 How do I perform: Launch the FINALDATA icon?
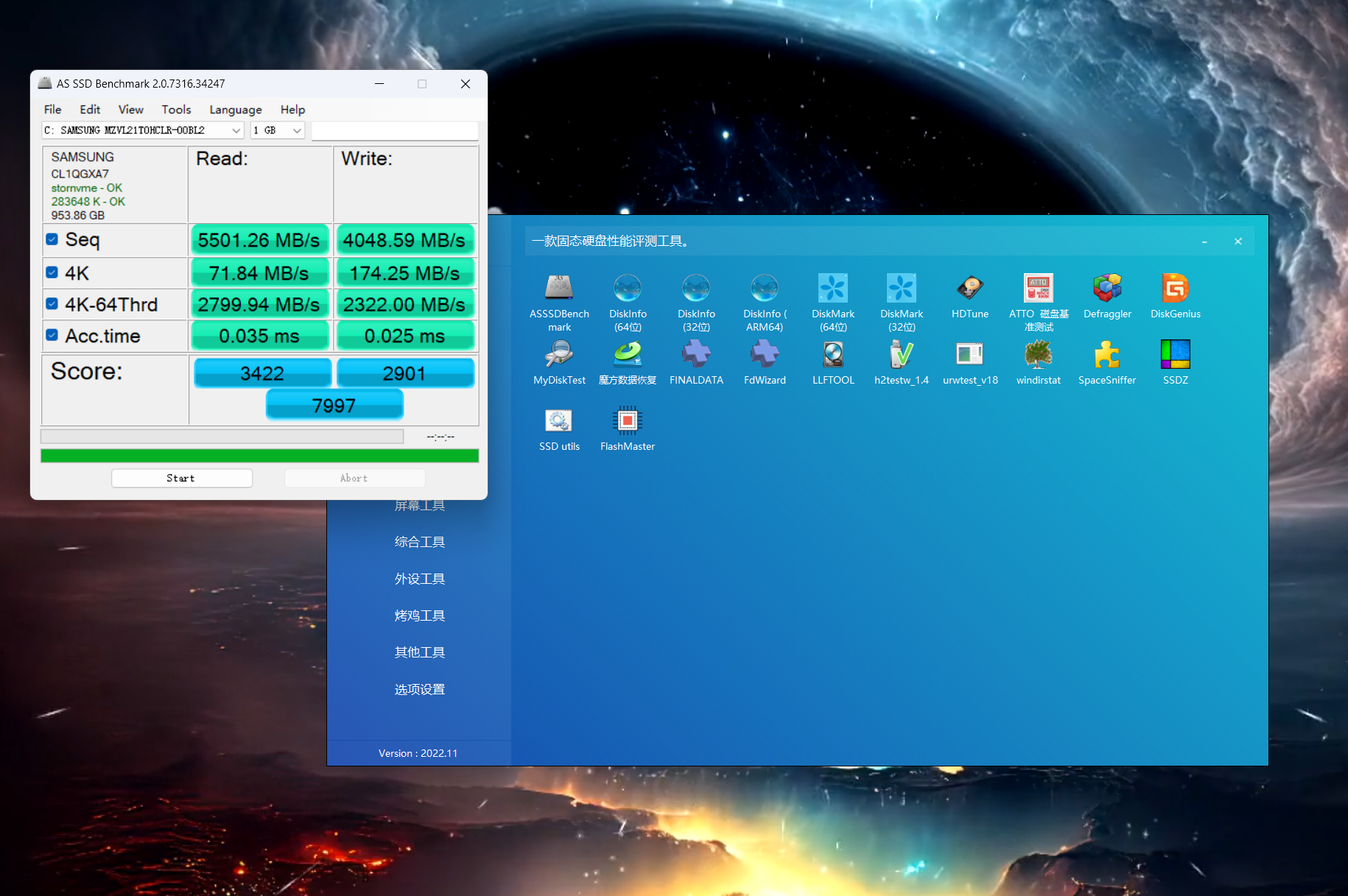tap(696, 354)
